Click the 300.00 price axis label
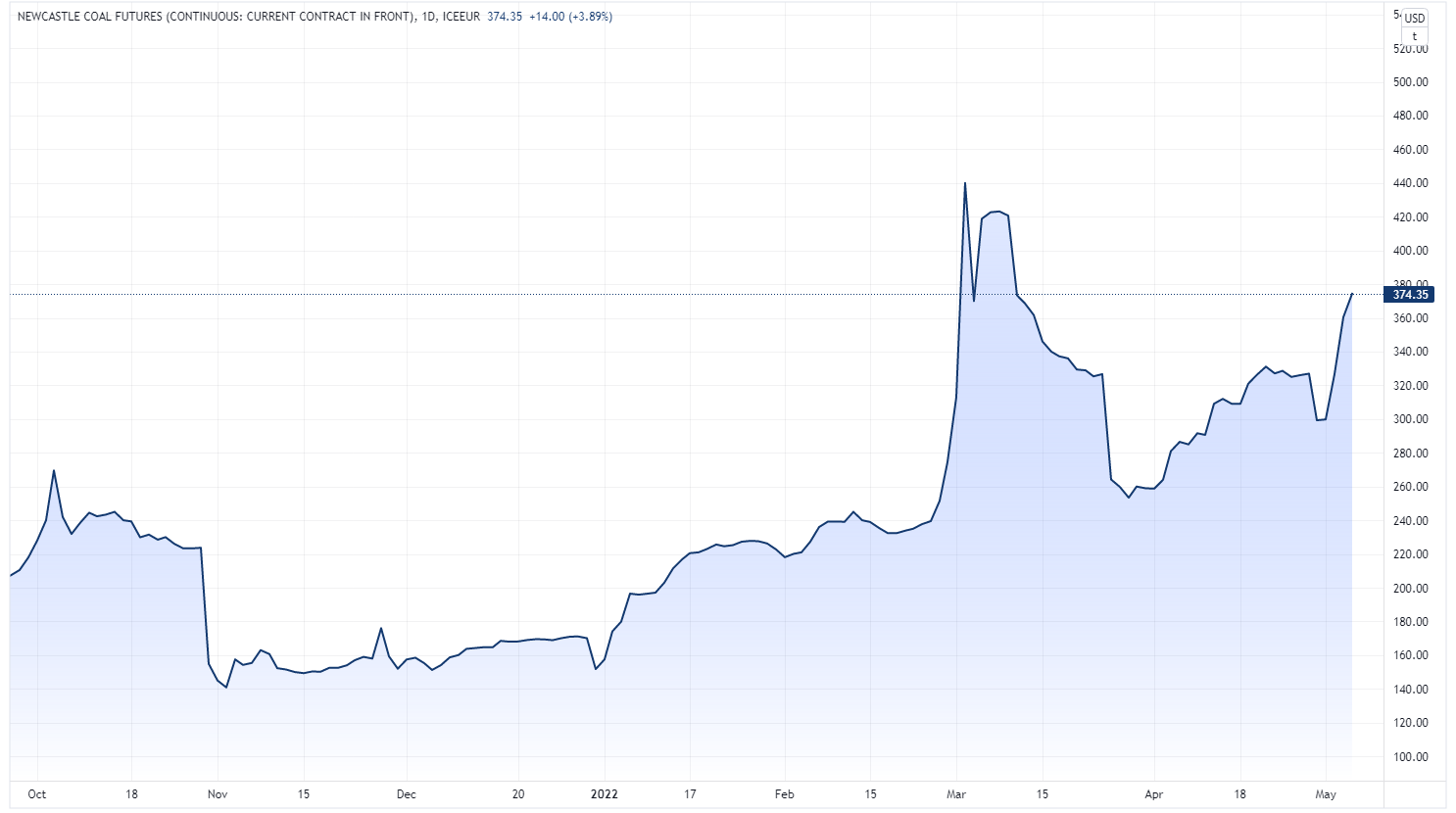Viewport: 1456px width, 813px height. tap(1410, 419)
